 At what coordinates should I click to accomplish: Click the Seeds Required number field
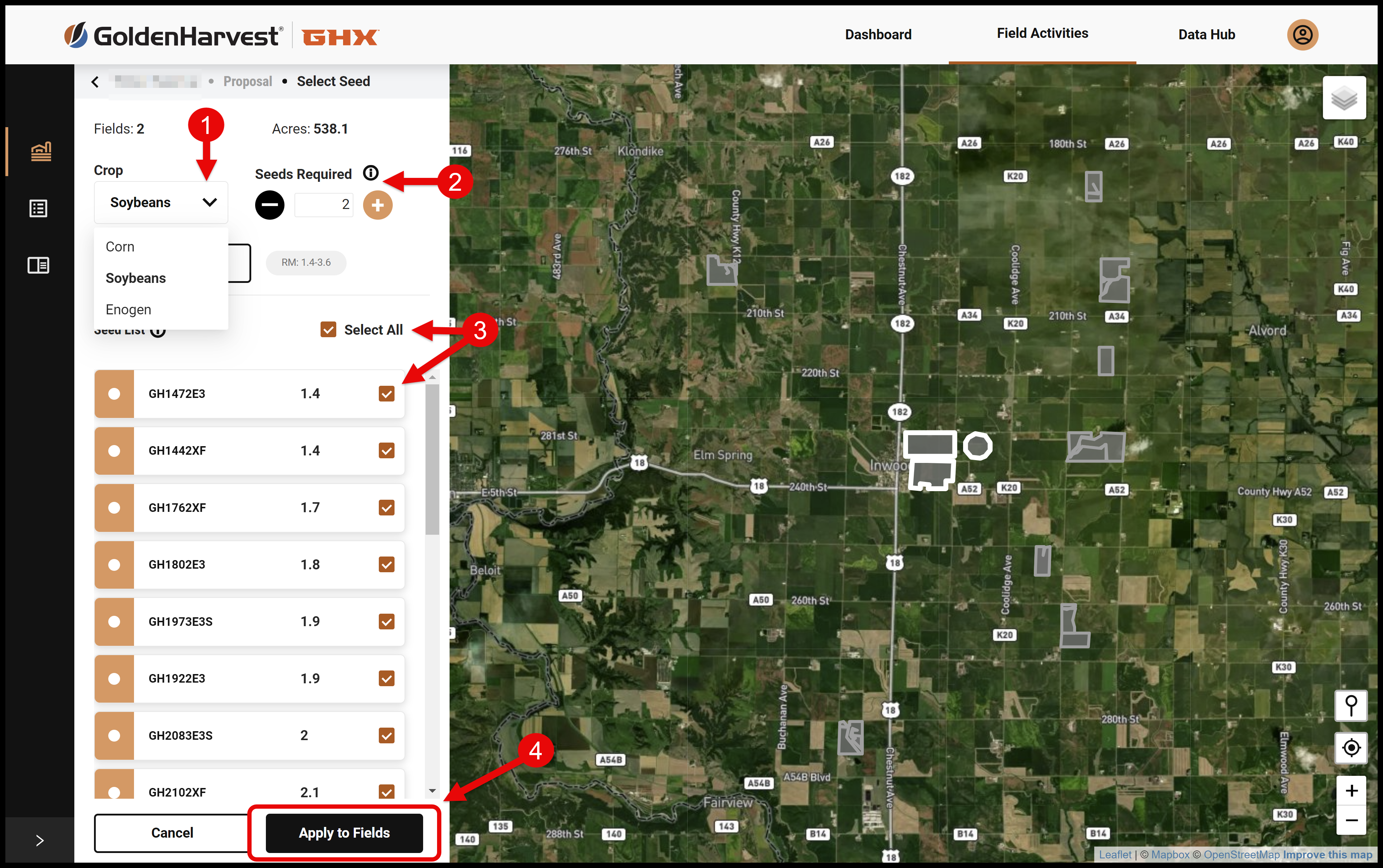(x=324, y=204)
